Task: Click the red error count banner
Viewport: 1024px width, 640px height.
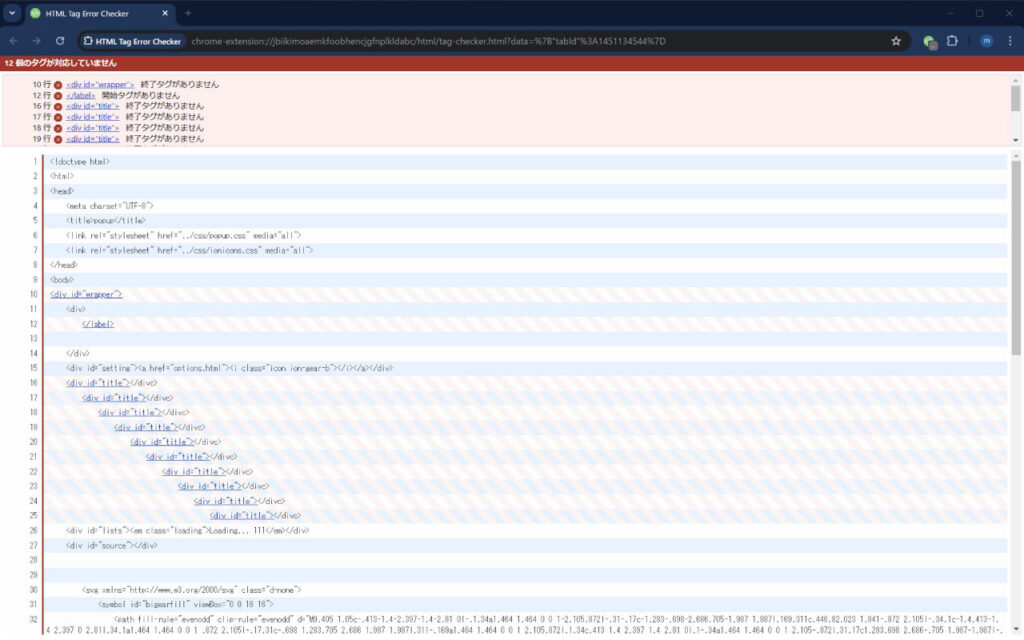Action: tap(512, 63)
